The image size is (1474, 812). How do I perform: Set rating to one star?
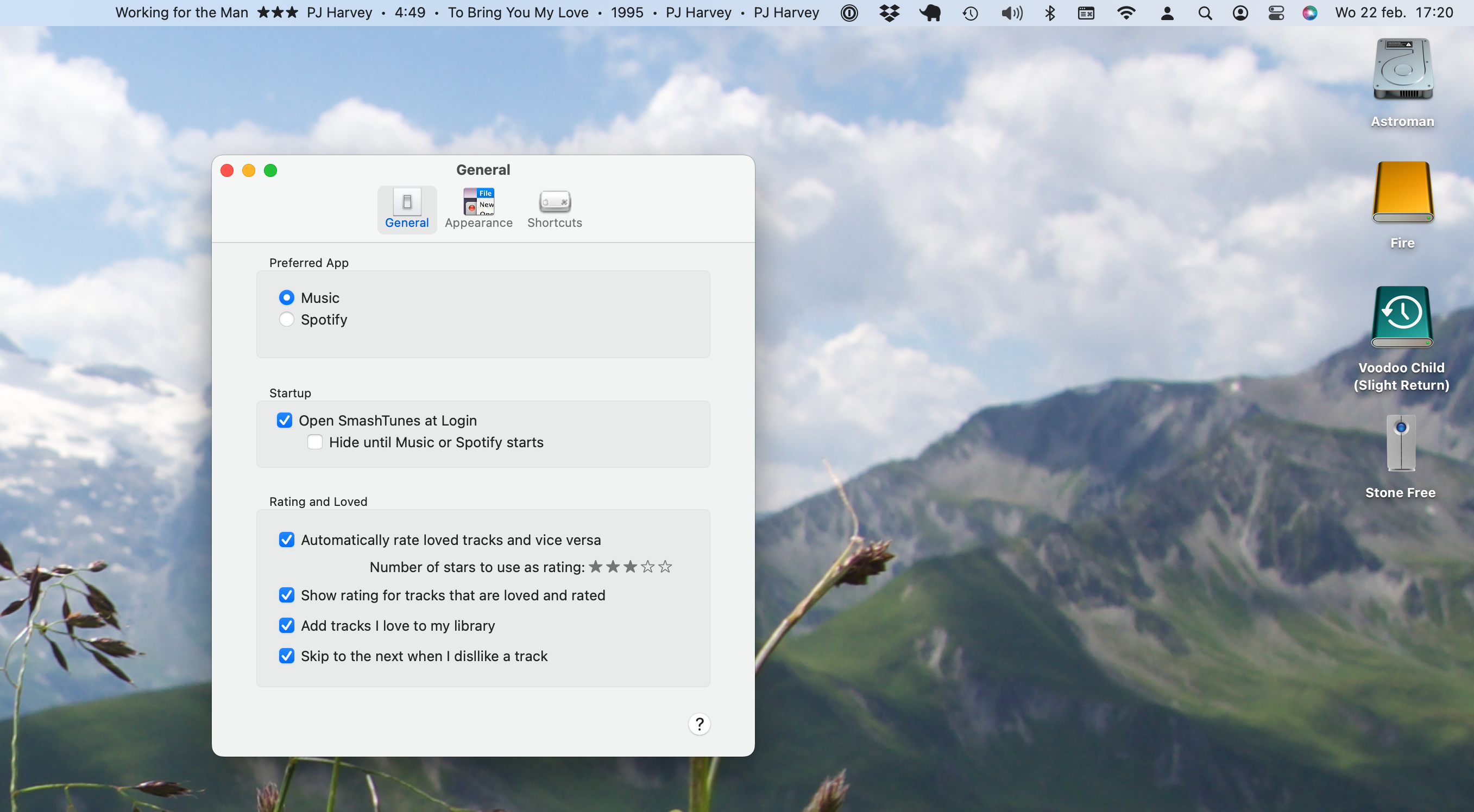[x=596, y=567]
